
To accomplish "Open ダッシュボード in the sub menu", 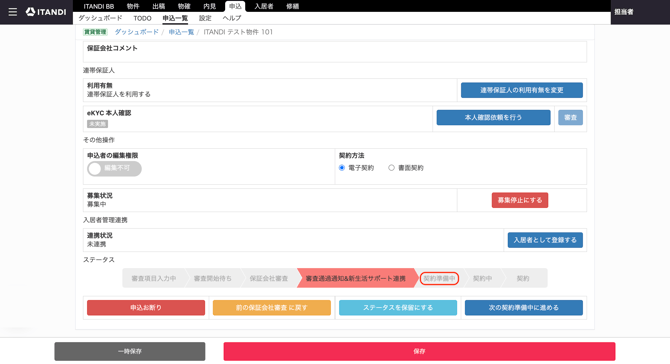I will [100, 18].
